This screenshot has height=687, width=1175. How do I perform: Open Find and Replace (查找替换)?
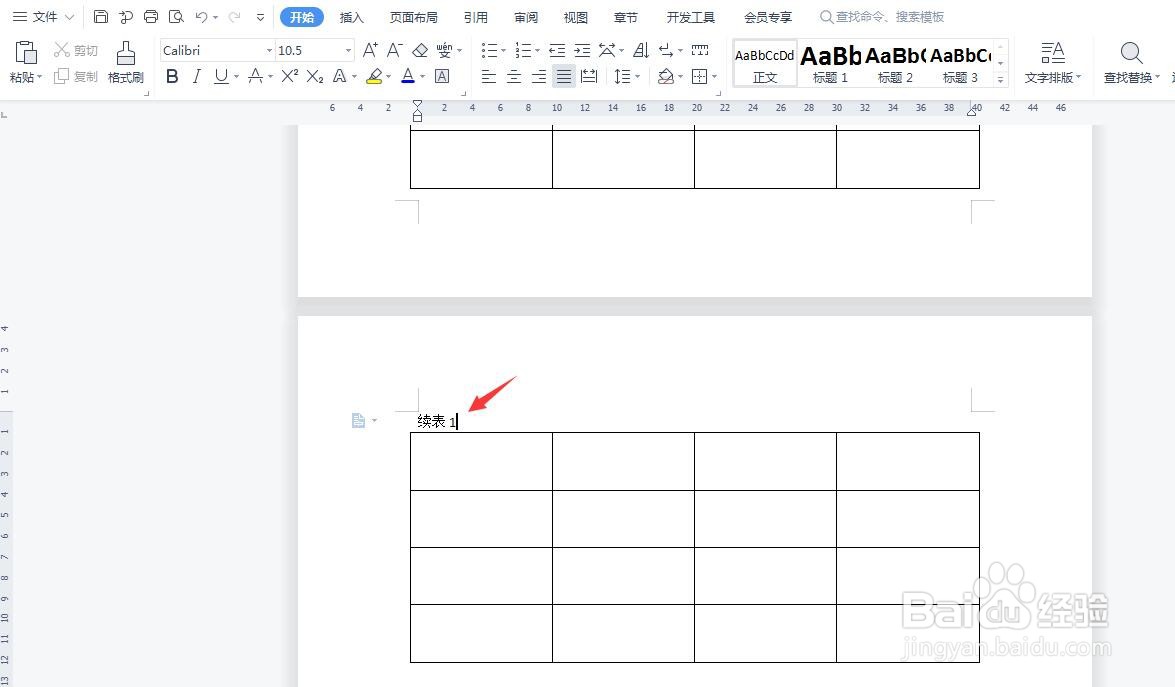1131,61
